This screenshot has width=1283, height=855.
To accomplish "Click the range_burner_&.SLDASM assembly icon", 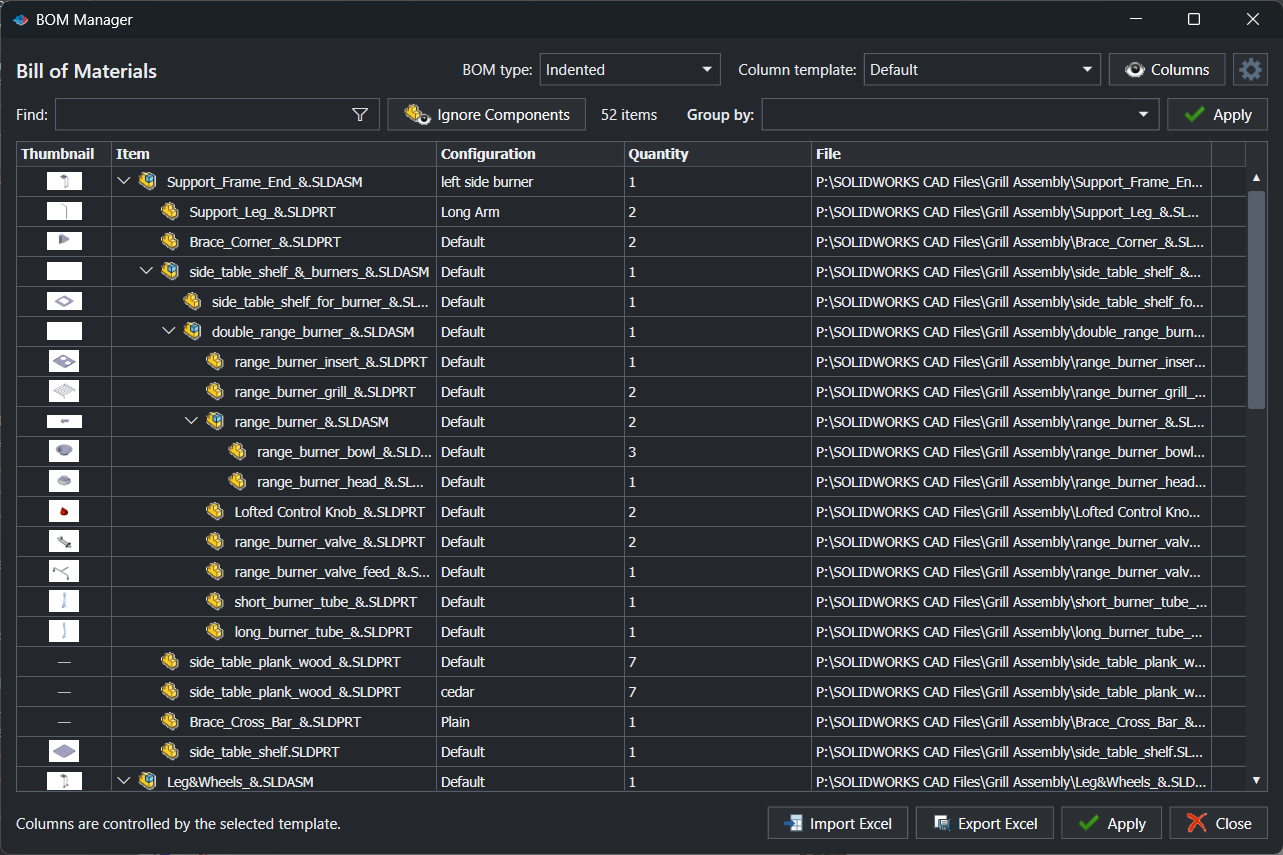I will pyautogui.click(x=215, y=422).
